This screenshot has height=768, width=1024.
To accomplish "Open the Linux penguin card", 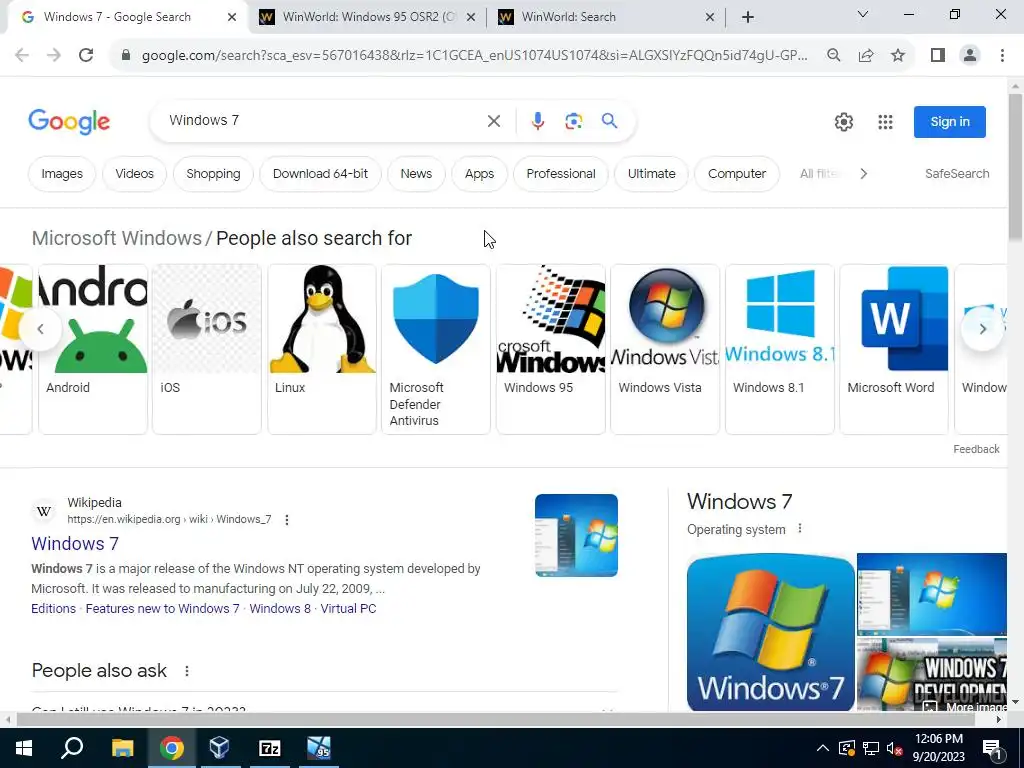I will tap(322, 349).
